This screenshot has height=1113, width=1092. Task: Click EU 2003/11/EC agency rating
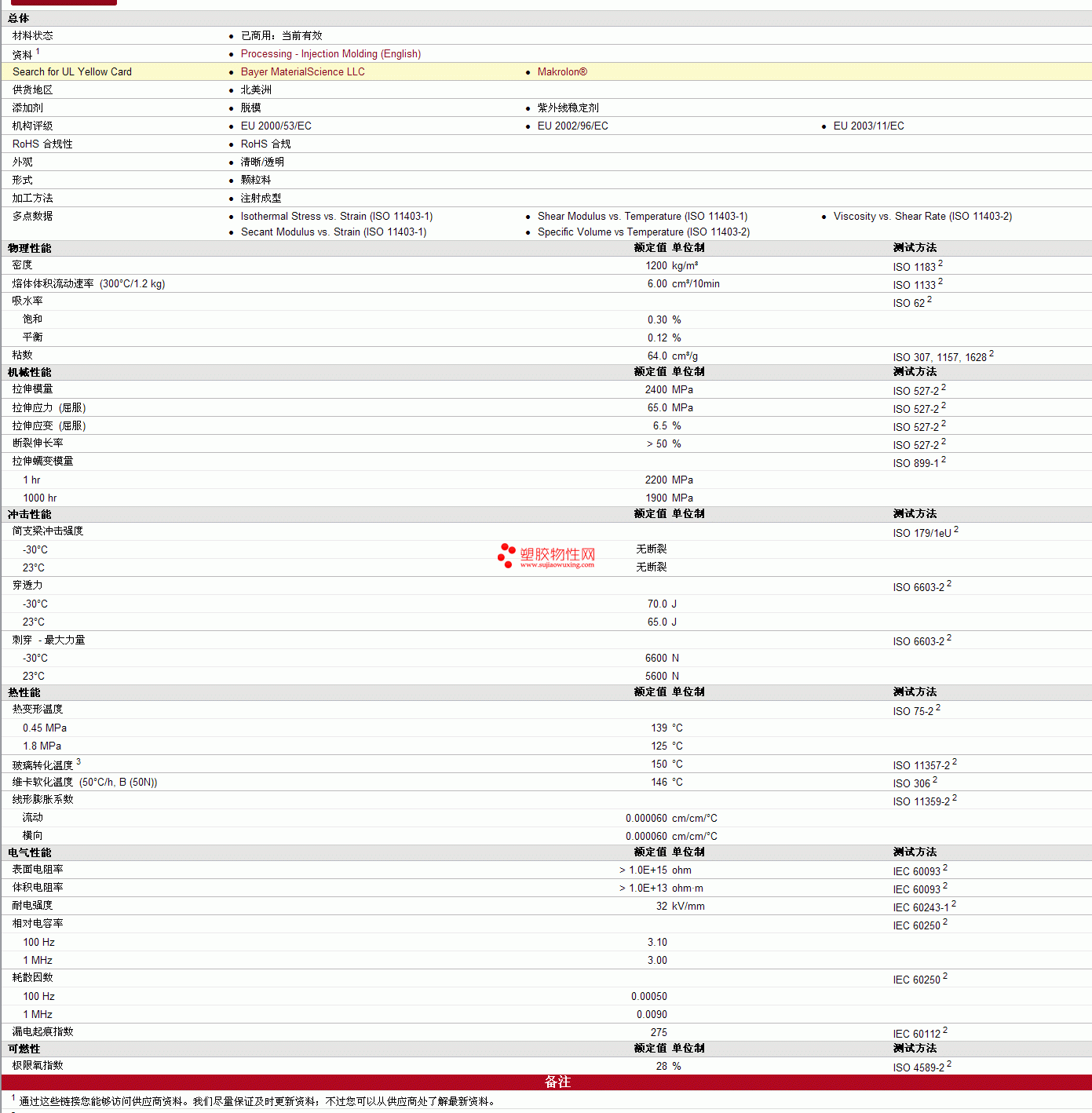(869, 126)
